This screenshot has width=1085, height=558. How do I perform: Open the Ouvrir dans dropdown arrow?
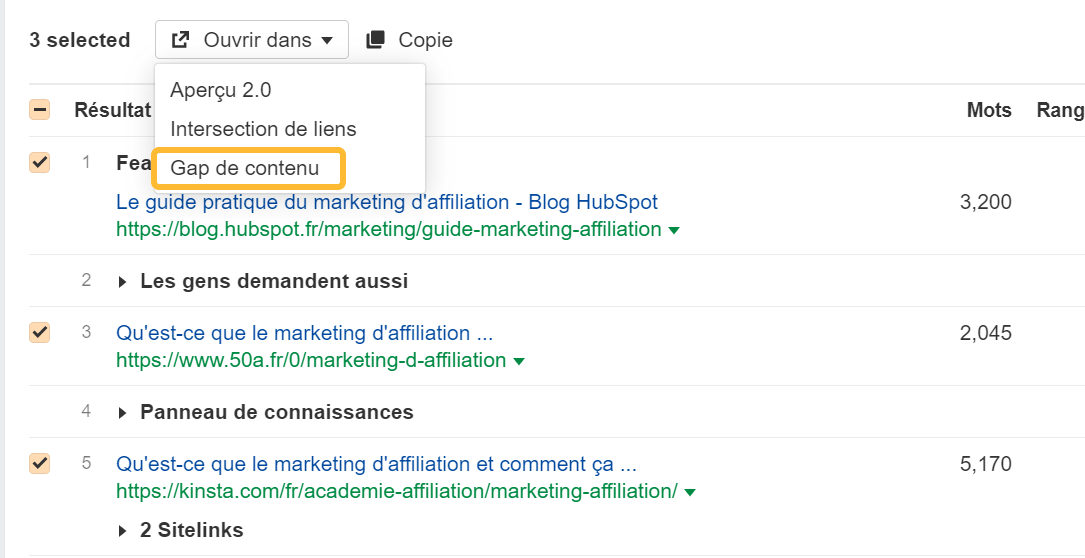tap(327, 41)
